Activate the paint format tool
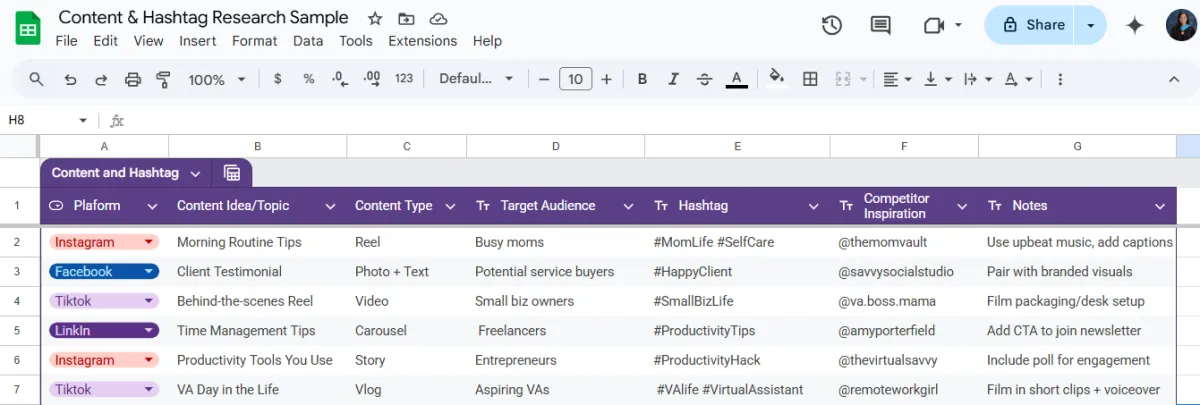This screenshot has height=405, width=1200. coord(164,79)
